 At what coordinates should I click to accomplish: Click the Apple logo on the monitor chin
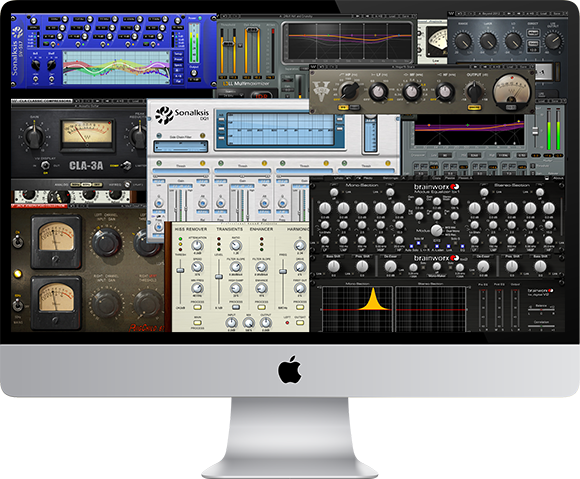point(290,370)
